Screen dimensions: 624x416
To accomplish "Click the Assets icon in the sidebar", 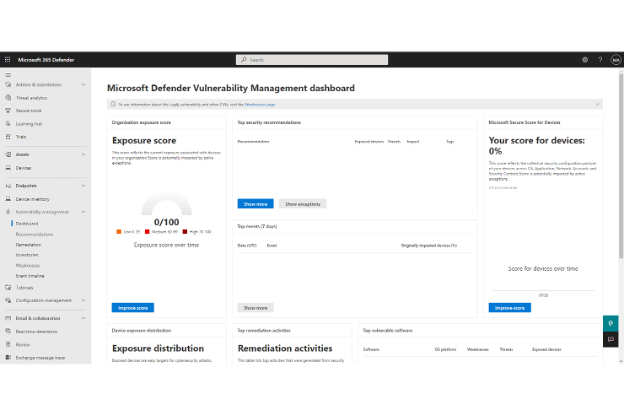I will tap(8, 154).
